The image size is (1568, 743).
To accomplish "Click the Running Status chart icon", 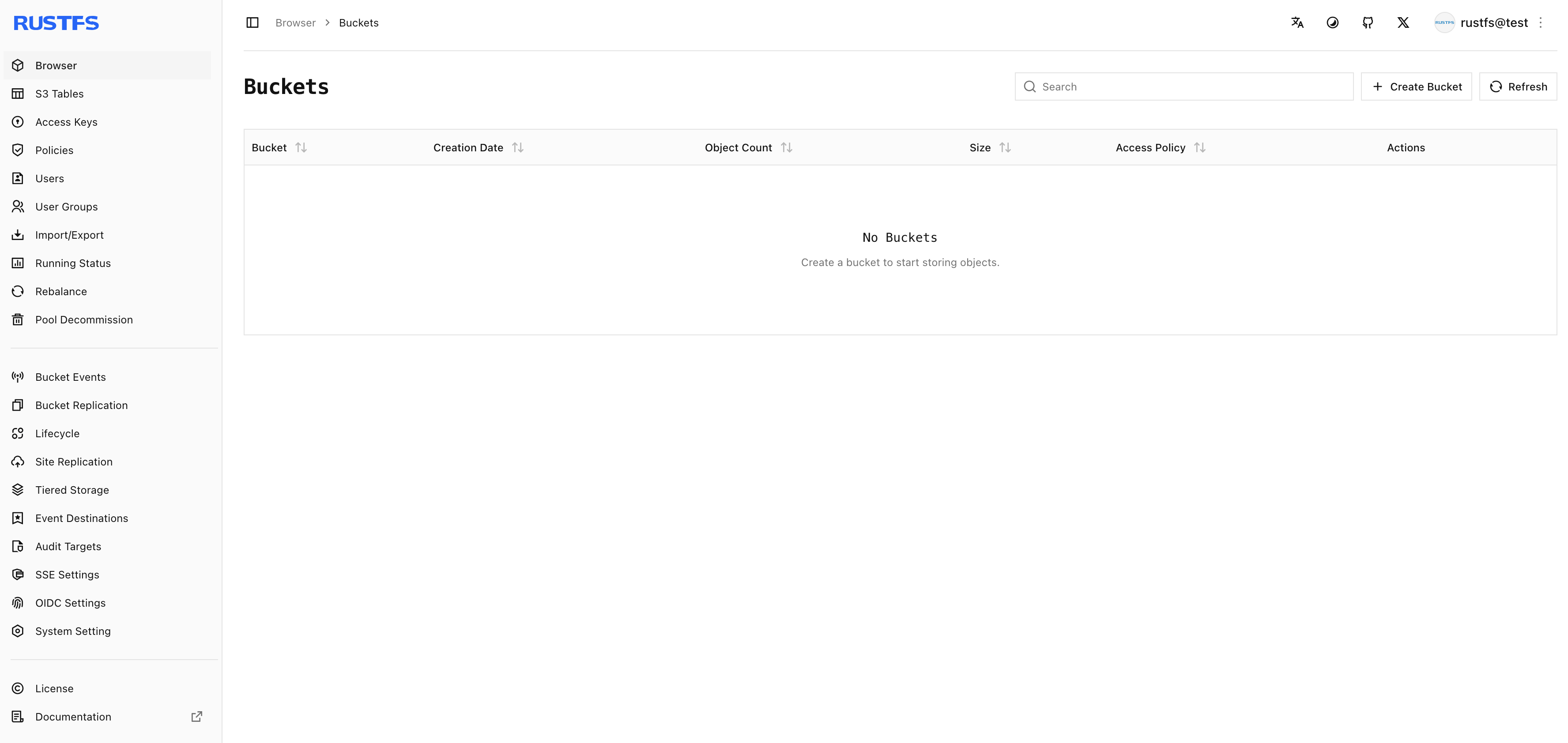I will coord(18,263).
